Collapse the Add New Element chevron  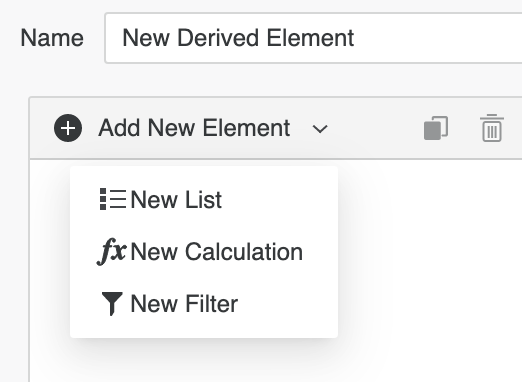point(320,129)
